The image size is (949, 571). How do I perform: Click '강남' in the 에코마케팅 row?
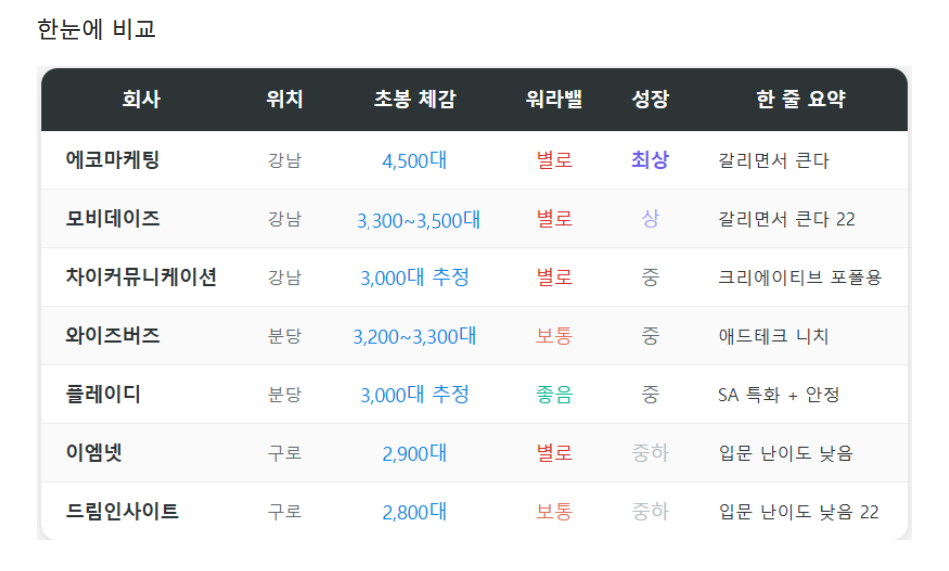click(284, 160)
